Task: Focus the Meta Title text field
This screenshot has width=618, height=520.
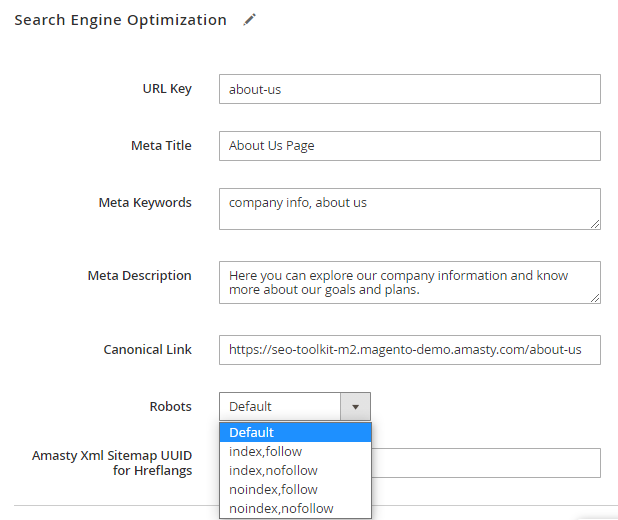Action: [409, 146]
